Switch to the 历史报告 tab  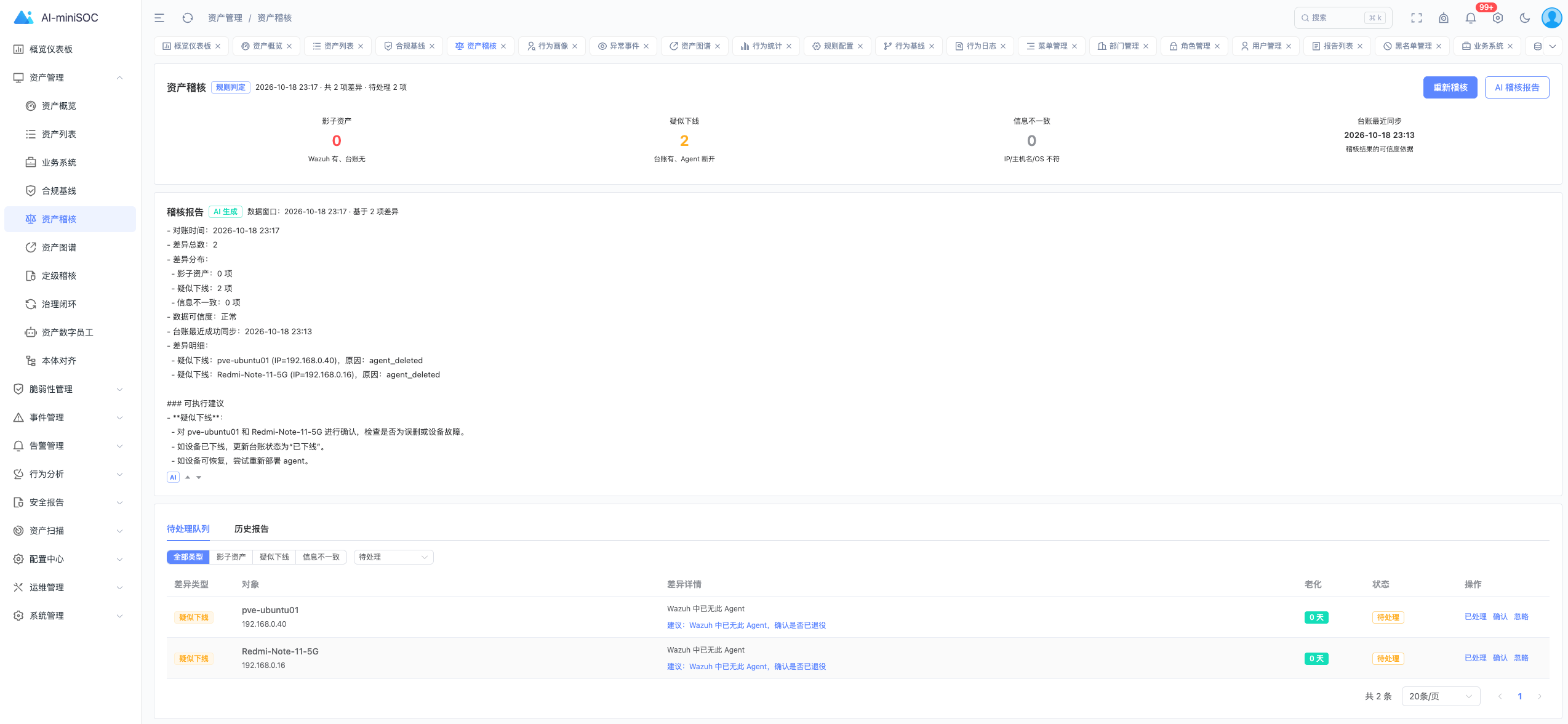pos(251,529)
